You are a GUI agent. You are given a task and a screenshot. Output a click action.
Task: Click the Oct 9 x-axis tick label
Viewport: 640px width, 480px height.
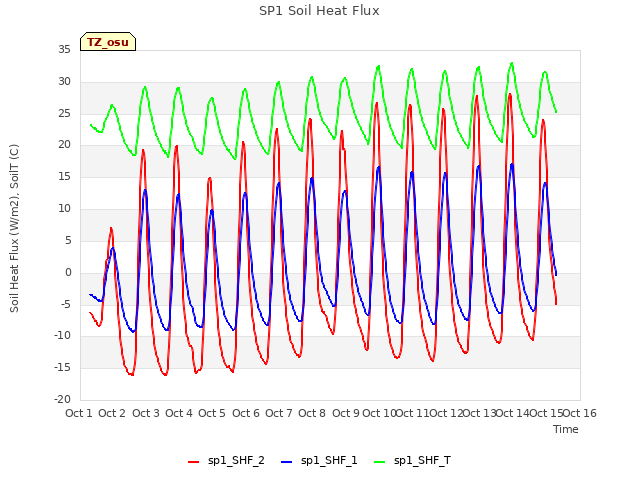346,413
